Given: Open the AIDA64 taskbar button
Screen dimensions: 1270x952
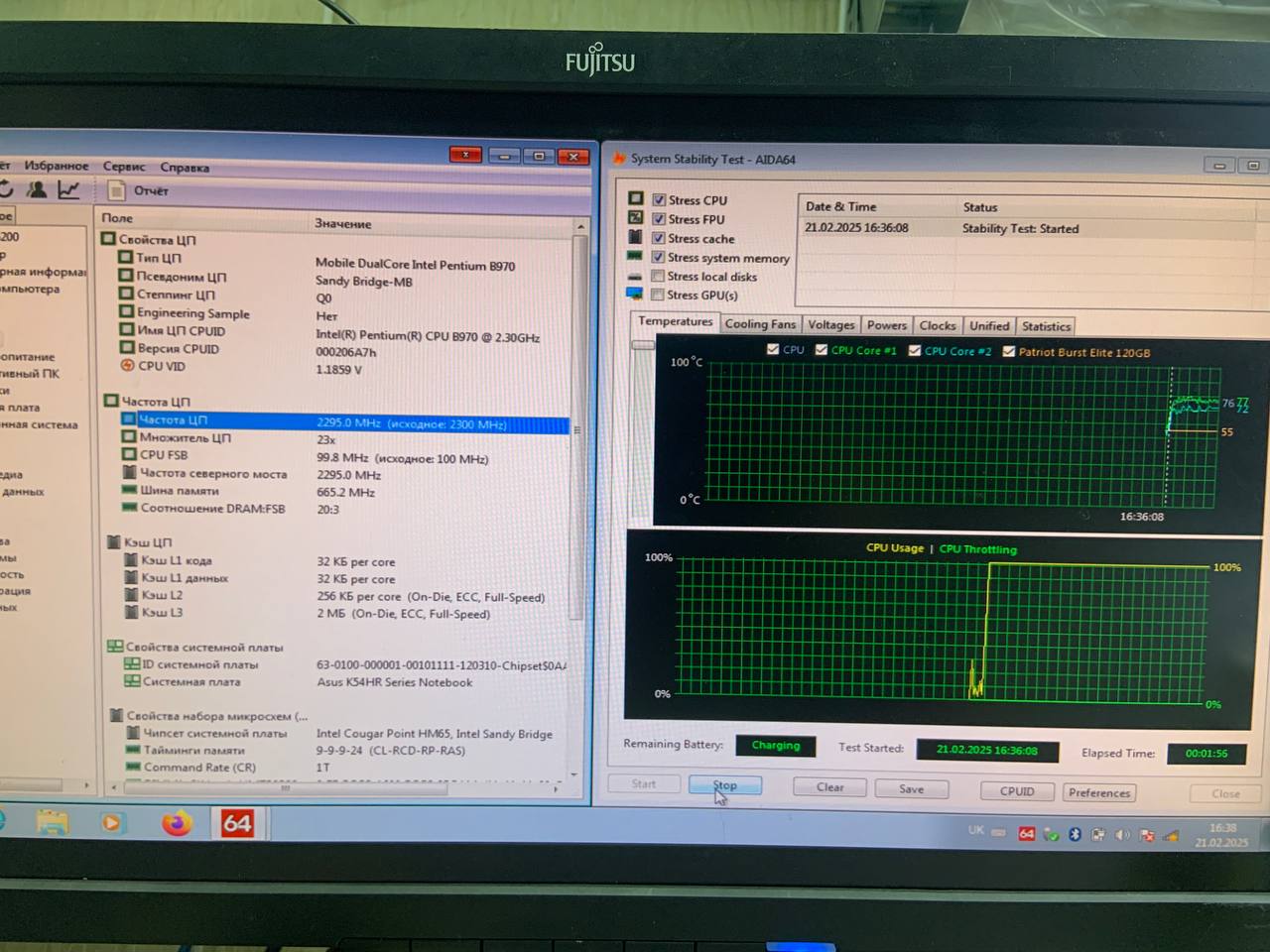Looking at the screenshot, I should click(x=237, y=823).
